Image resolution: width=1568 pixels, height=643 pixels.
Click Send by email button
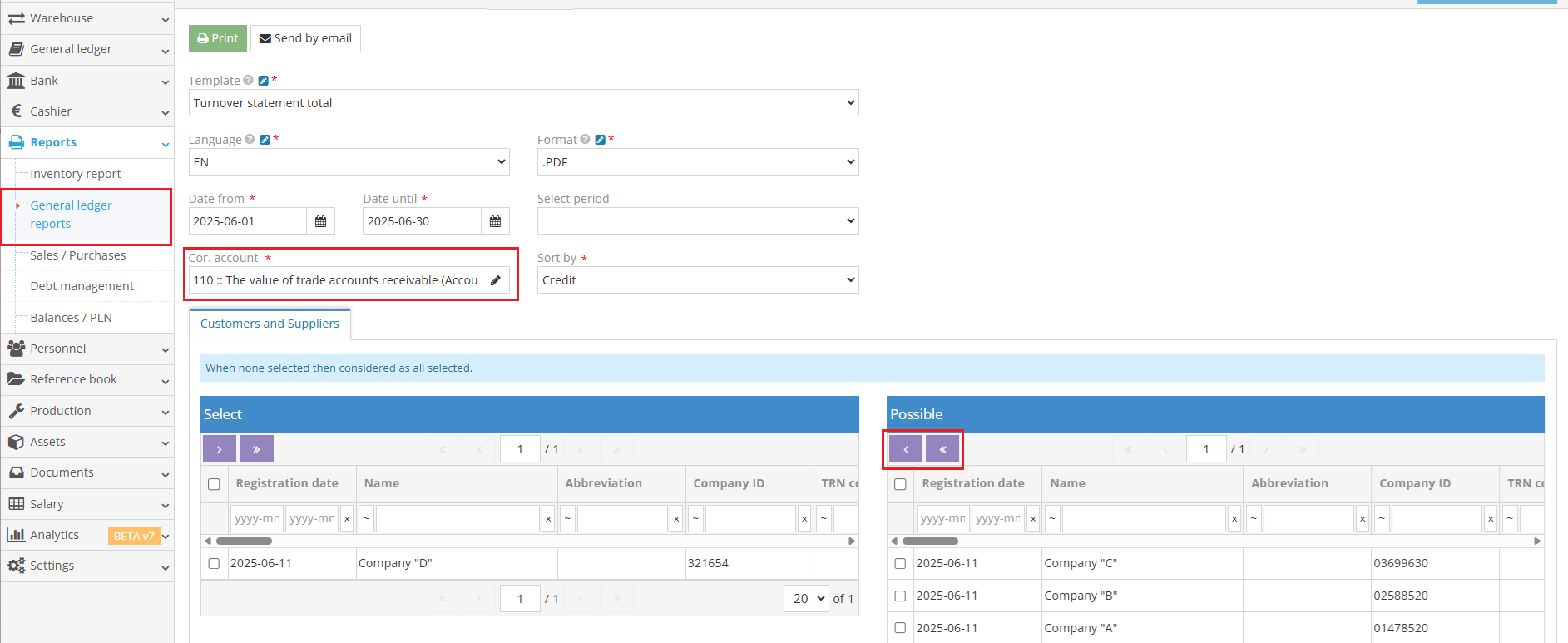[x=305, y=38]
